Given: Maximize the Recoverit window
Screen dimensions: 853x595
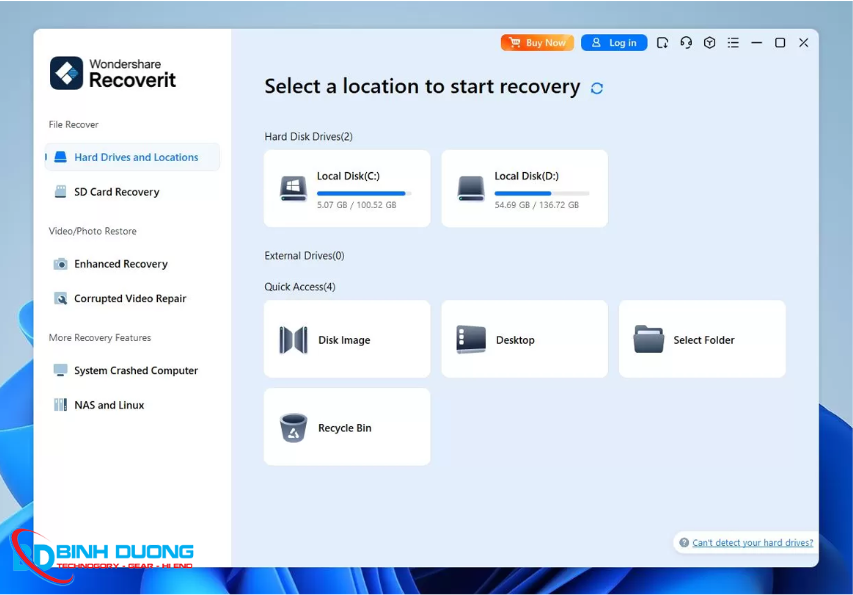Looking at the screenshot, I should pos(780,42).
